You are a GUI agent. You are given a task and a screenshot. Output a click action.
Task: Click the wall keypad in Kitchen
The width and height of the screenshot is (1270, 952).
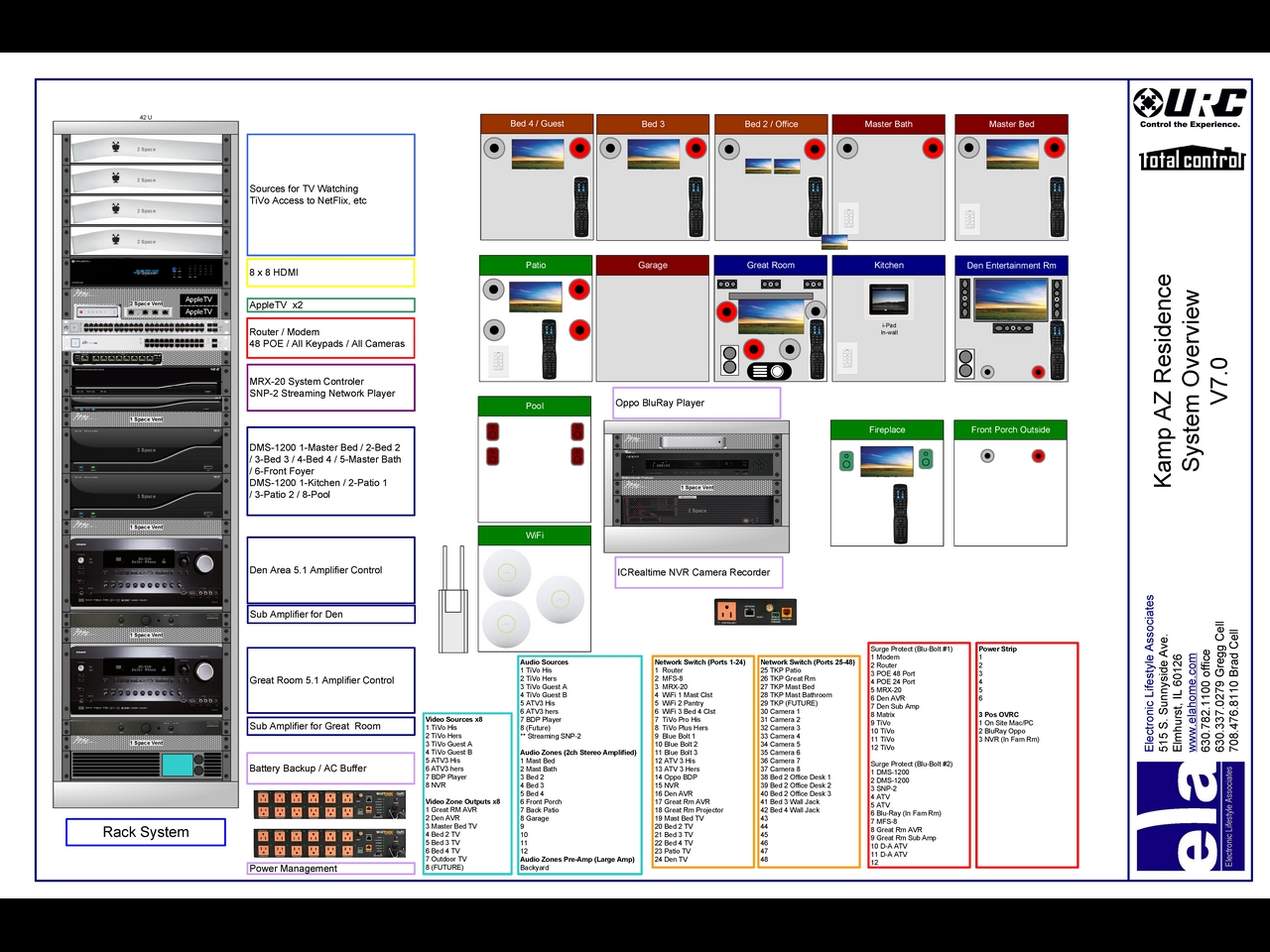pos(847,357)
